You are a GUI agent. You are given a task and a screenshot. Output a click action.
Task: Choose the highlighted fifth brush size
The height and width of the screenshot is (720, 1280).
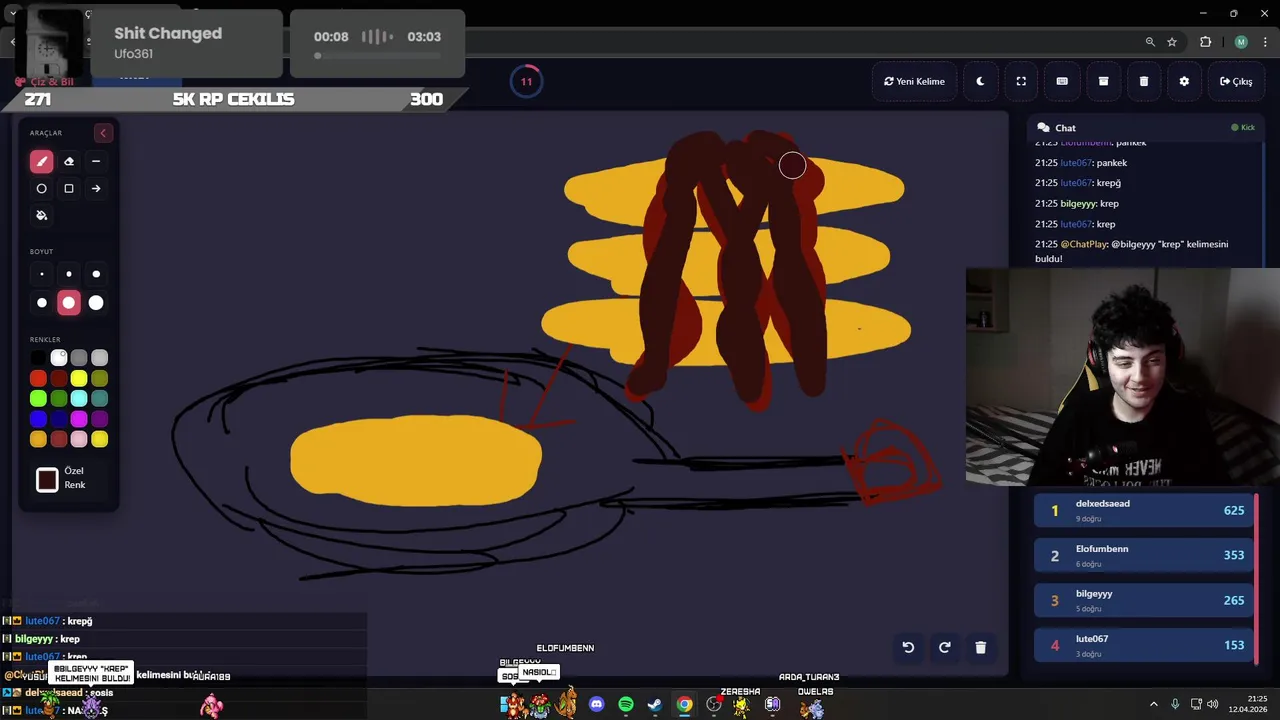69,302
